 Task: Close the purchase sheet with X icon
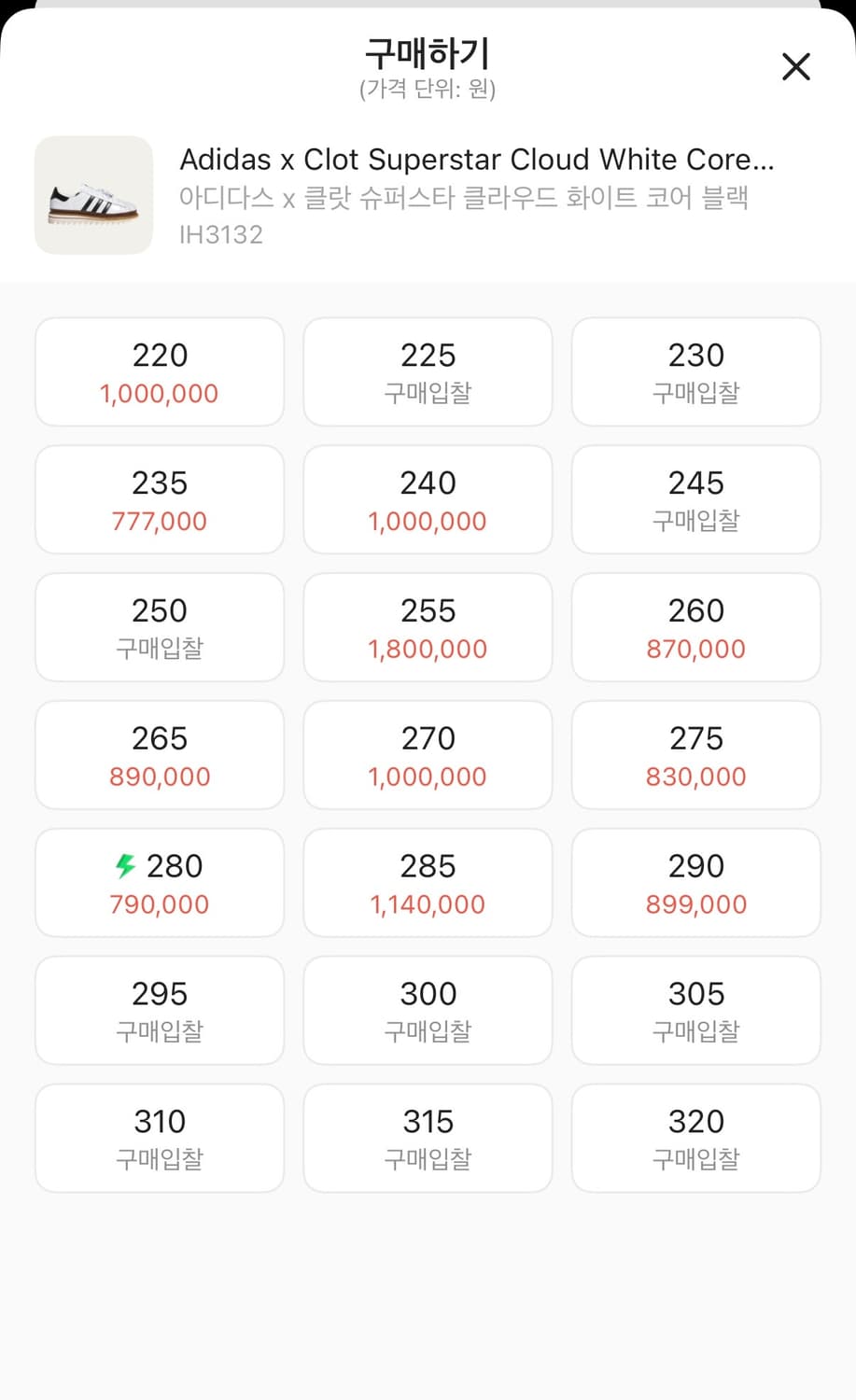point(795,66)
